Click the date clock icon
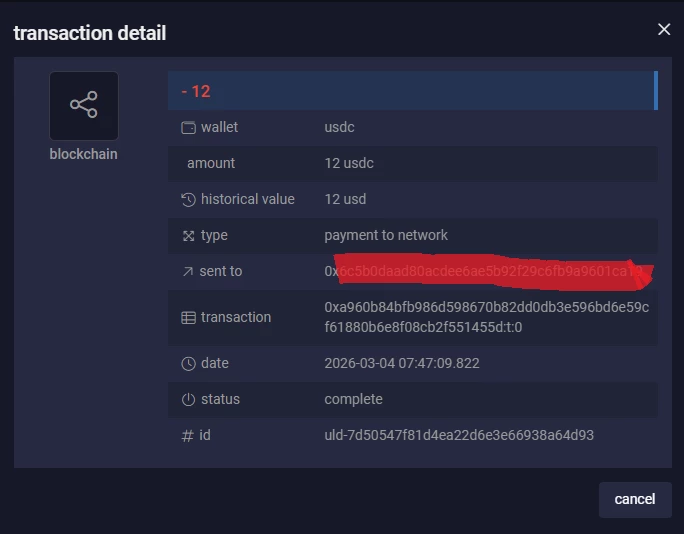 coord(188,364)
